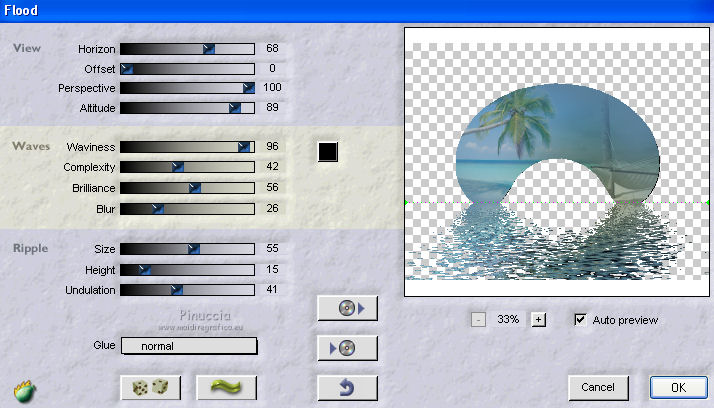The height and width of the screenshot is (408, 714).
Task: Toggle the Auto preview checkbox
Action: [580, 320]
